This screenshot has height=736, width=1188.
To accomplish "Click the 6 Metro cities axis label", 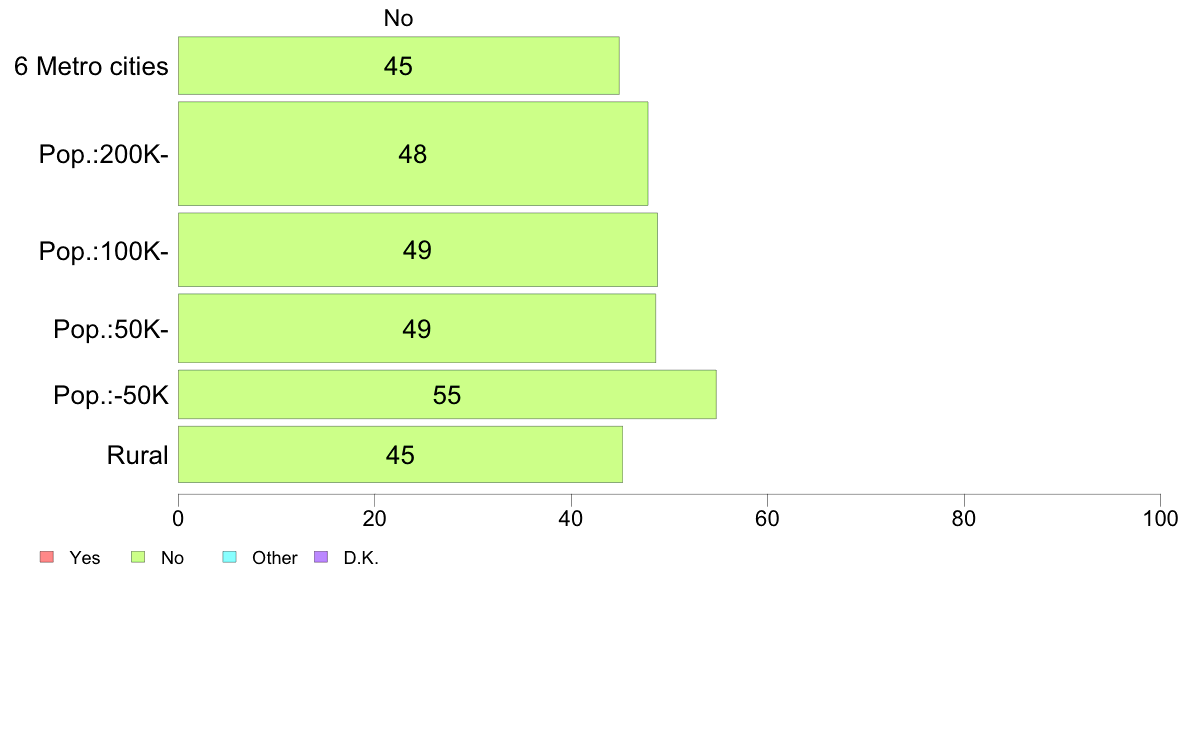I will pos(91,67).
